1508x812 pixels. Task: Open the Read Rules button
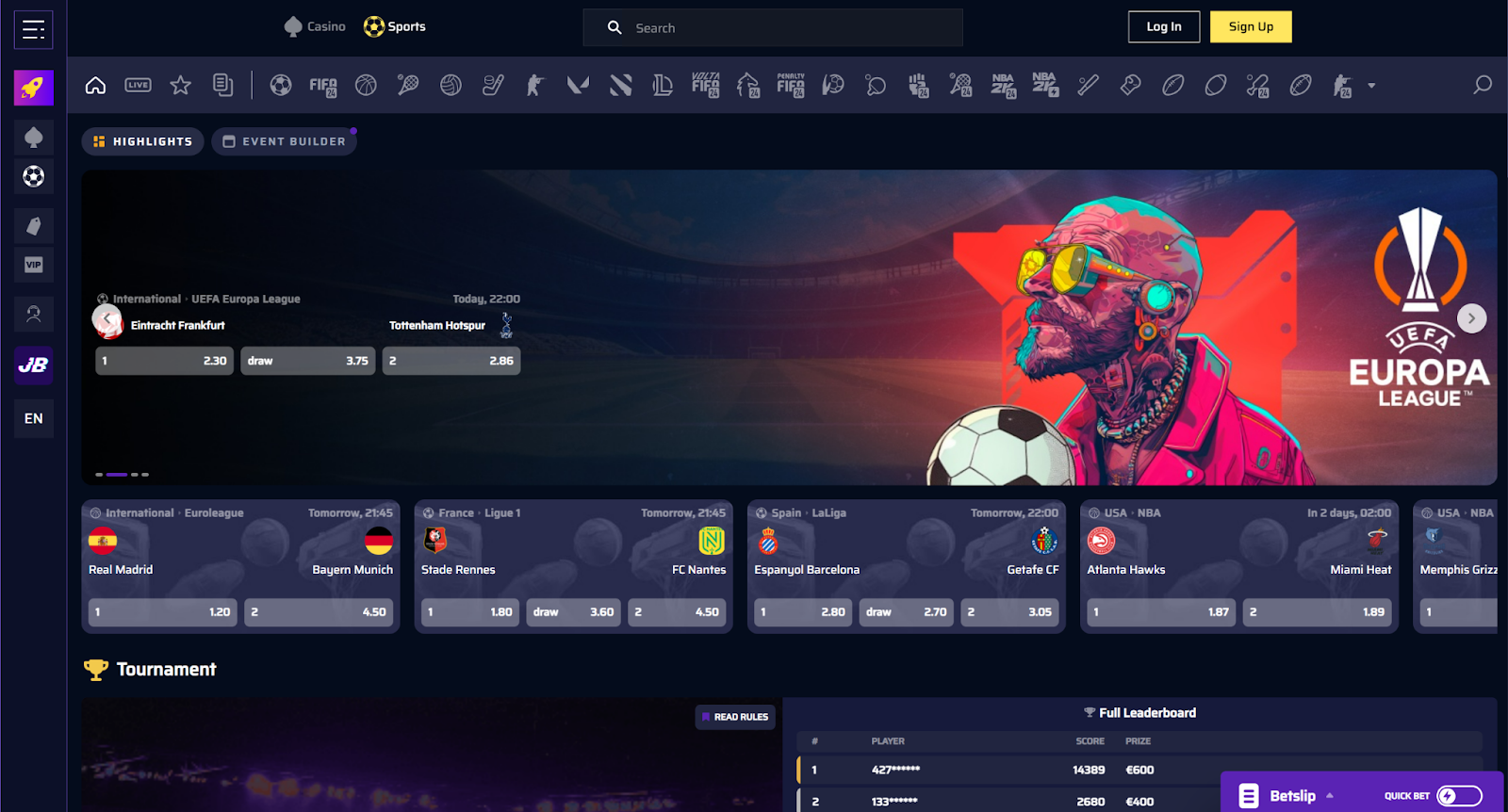click(735, 717)
